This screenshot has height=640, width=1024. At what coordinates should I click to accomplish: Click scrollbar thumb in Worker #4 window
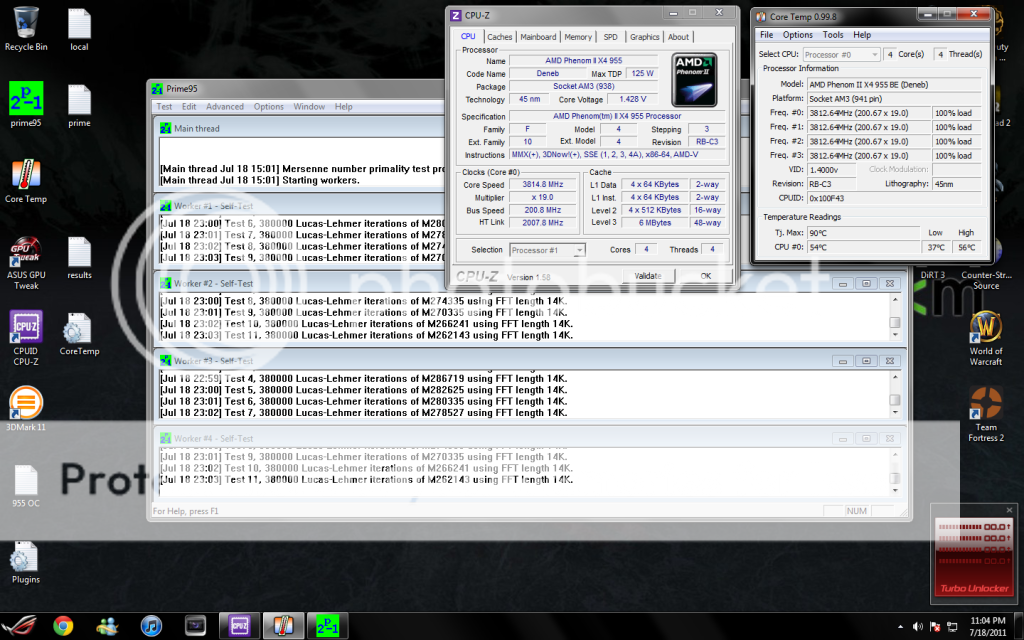click(895, 478)
